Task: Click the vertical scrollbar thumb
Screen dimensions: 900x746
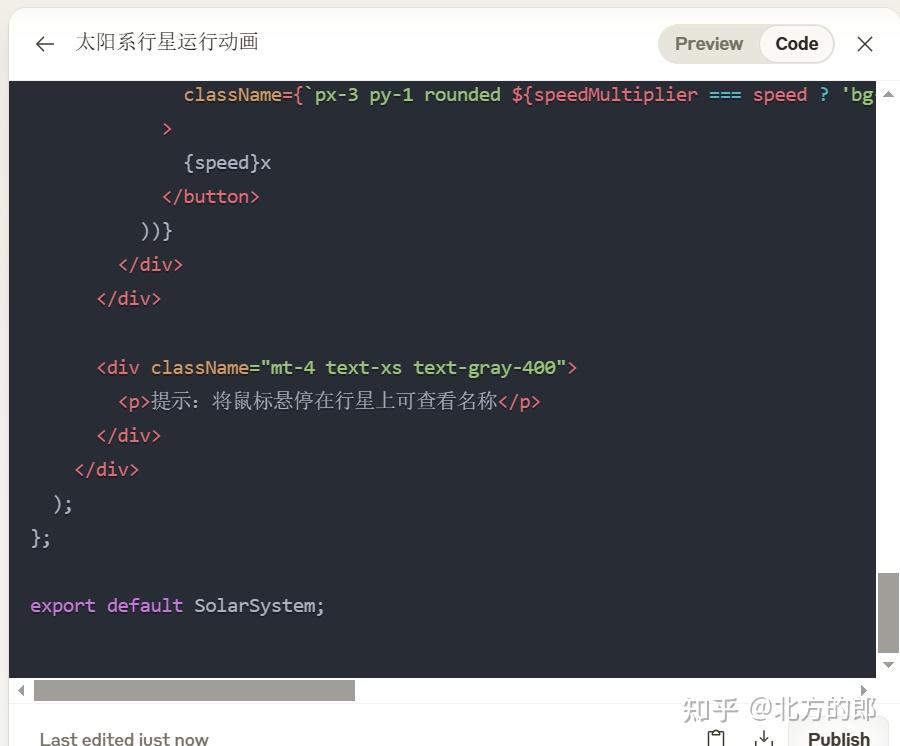Action: pyautogui.click(x=888, y=612)
